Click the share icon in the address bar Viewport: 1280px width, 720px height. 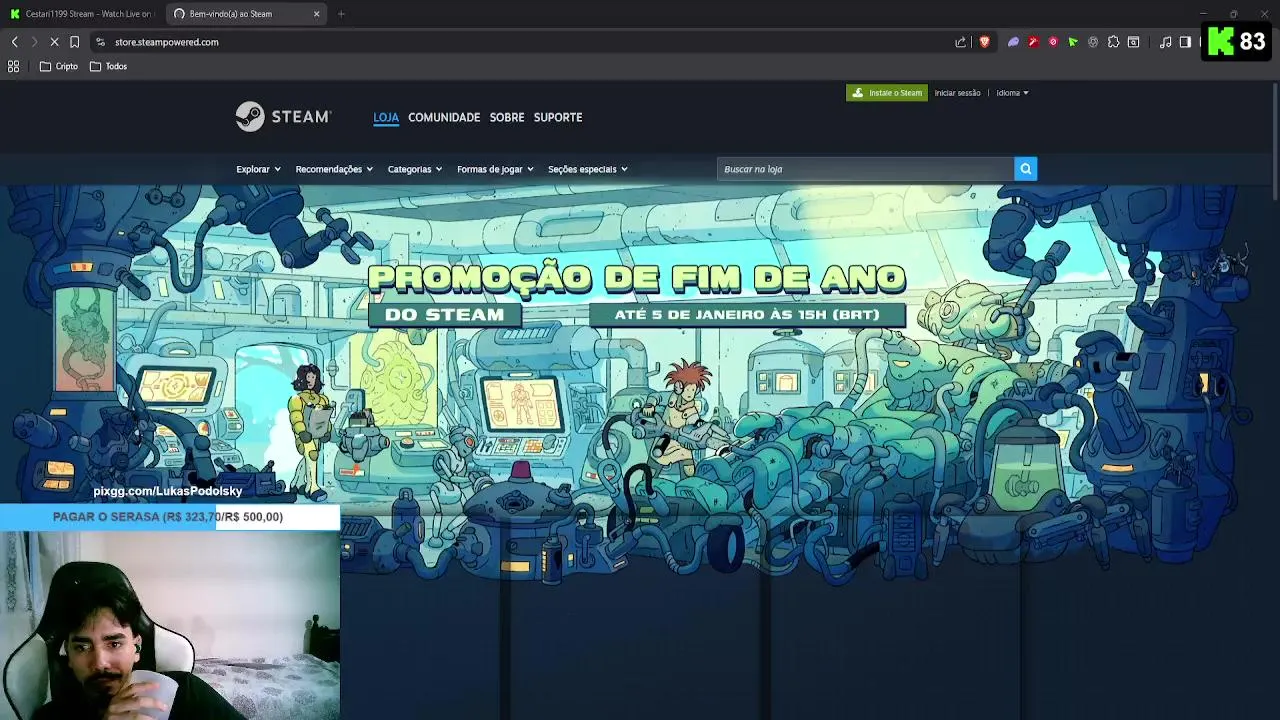click(961, 42)
